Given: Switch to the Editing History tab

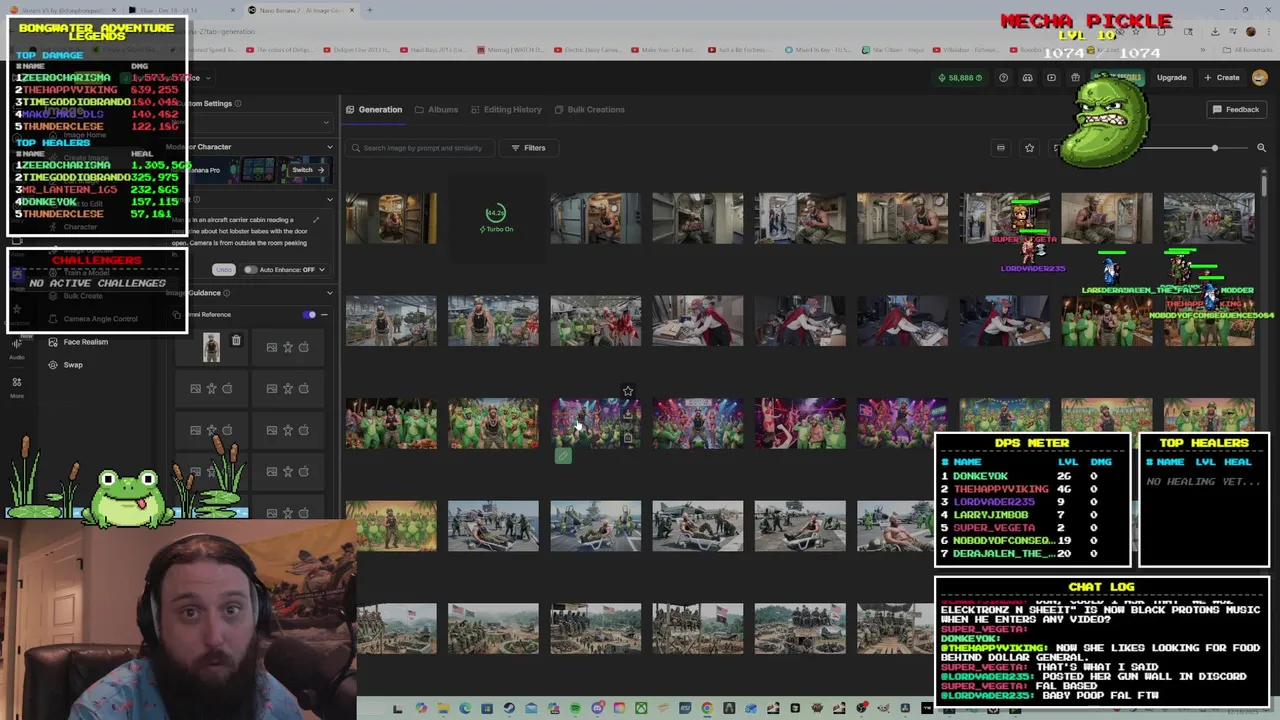Looking at the screenshot, I should [506, 110].
